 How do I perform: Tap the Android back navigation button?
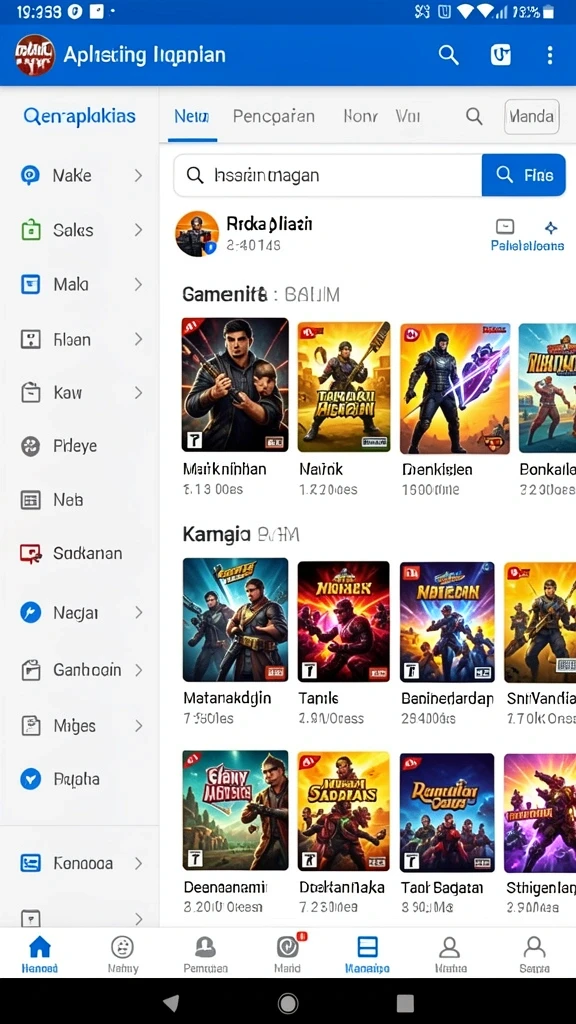pyautogui.click(x=170, y=1003)
